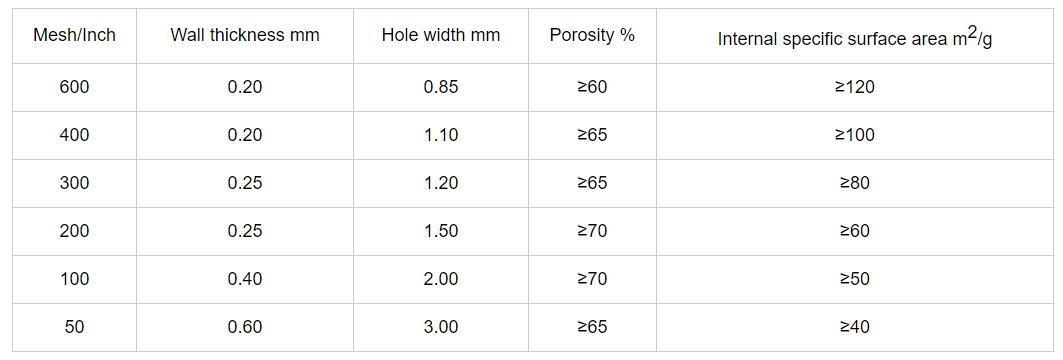Screen dimensions: 1063x360
Task: Select hole width 3.00 cell
Action: (441, 327)
